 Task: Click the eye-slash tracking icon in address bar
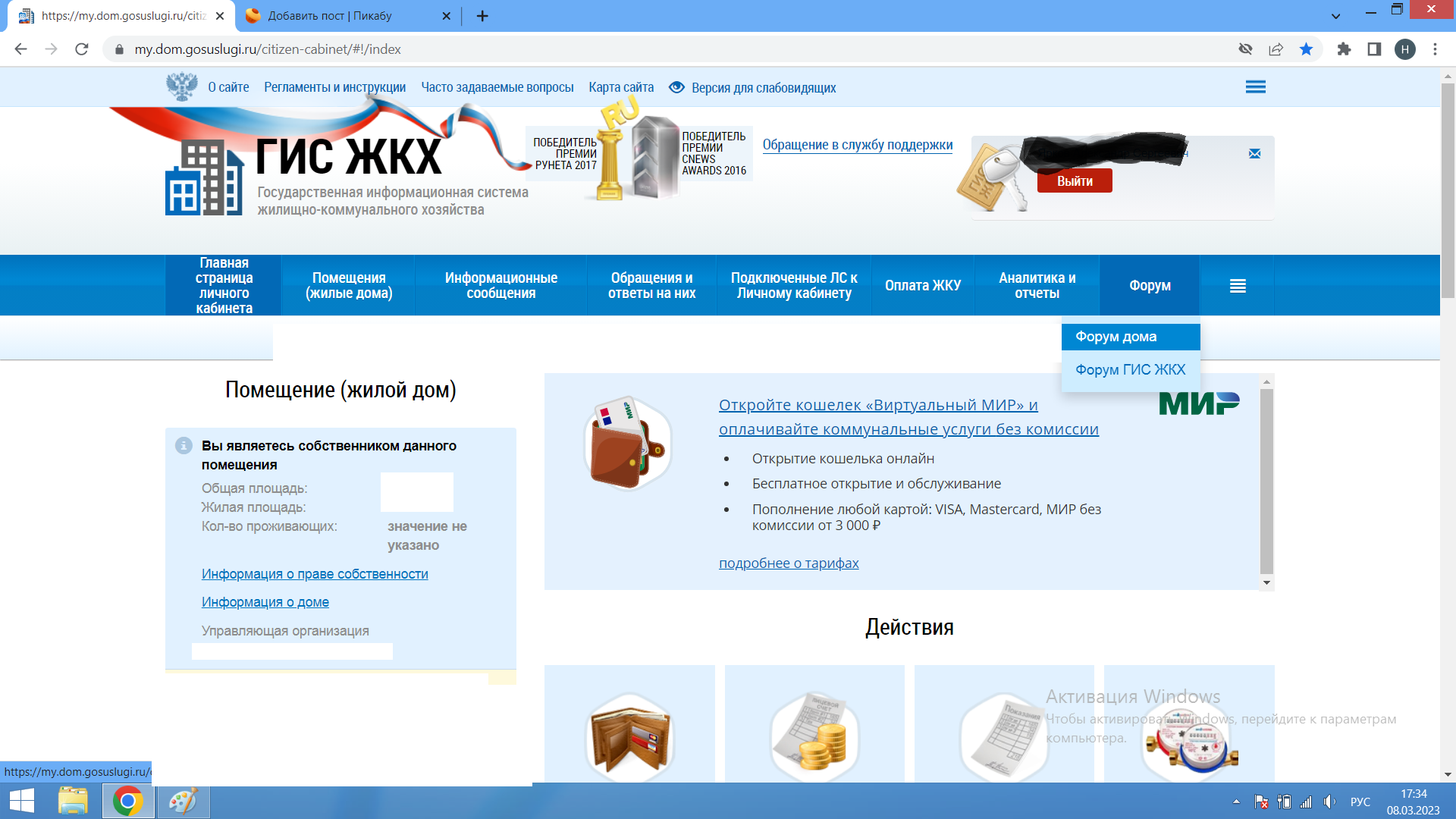[1245, 49]
